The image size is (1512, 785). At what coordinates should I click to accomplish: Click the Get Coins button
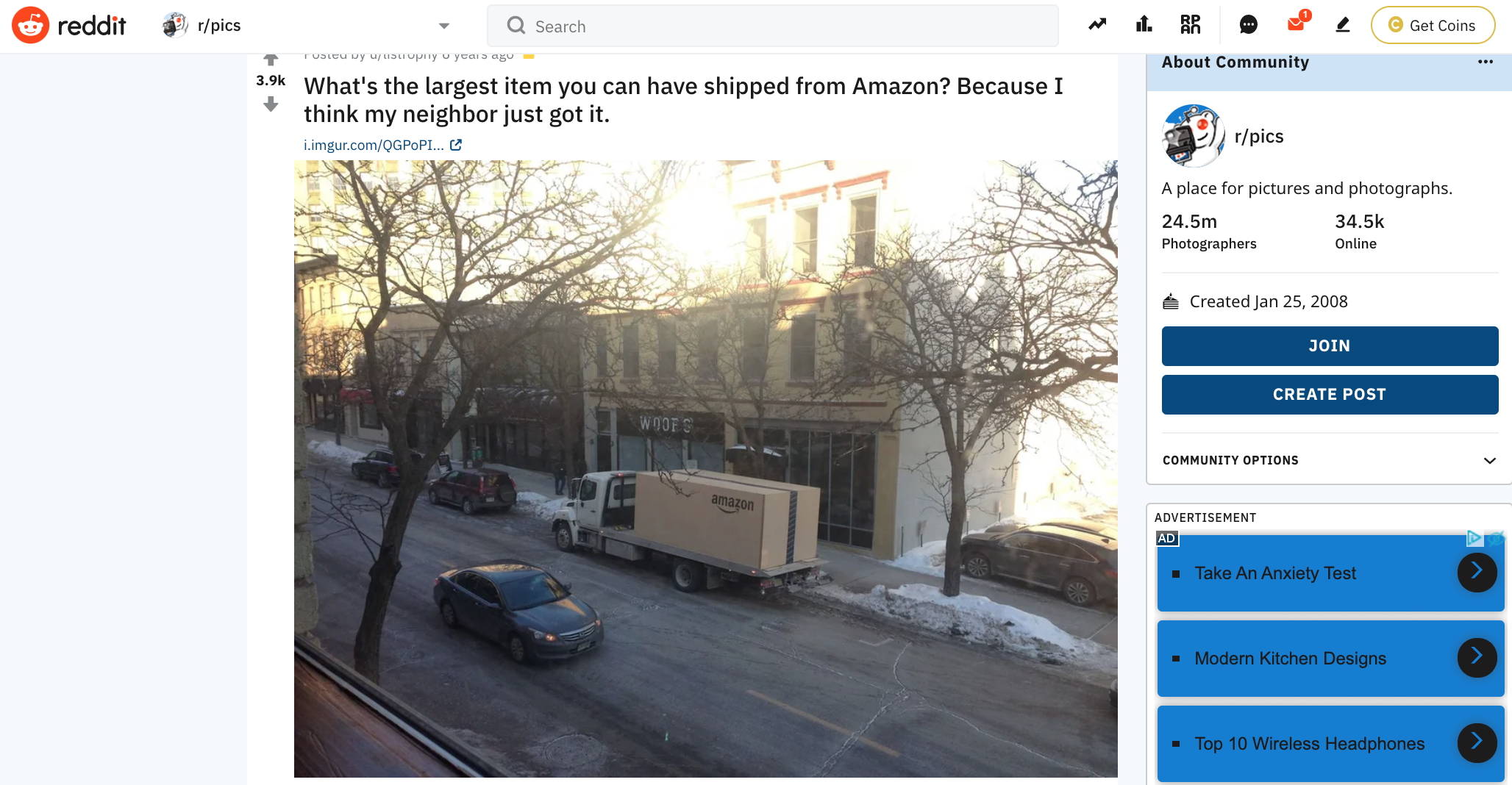tap(1432, 26)
